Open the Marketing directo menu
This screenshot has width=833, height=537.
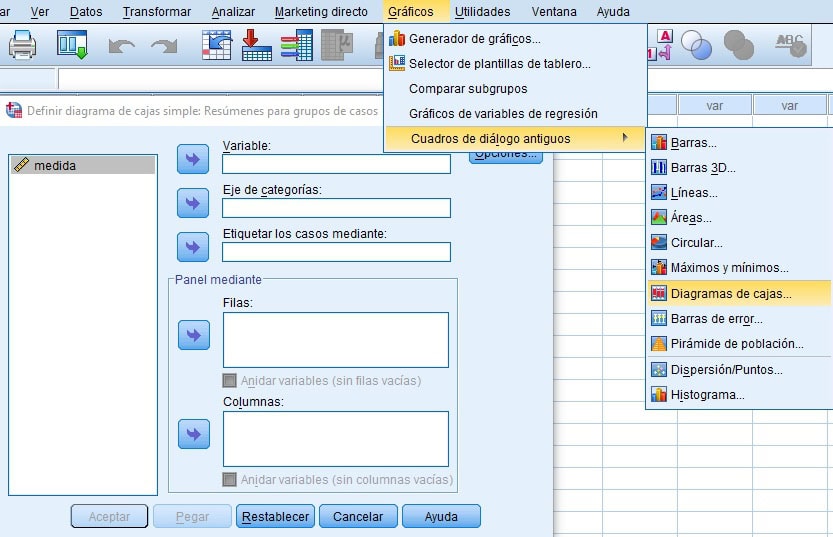point(321,11)
